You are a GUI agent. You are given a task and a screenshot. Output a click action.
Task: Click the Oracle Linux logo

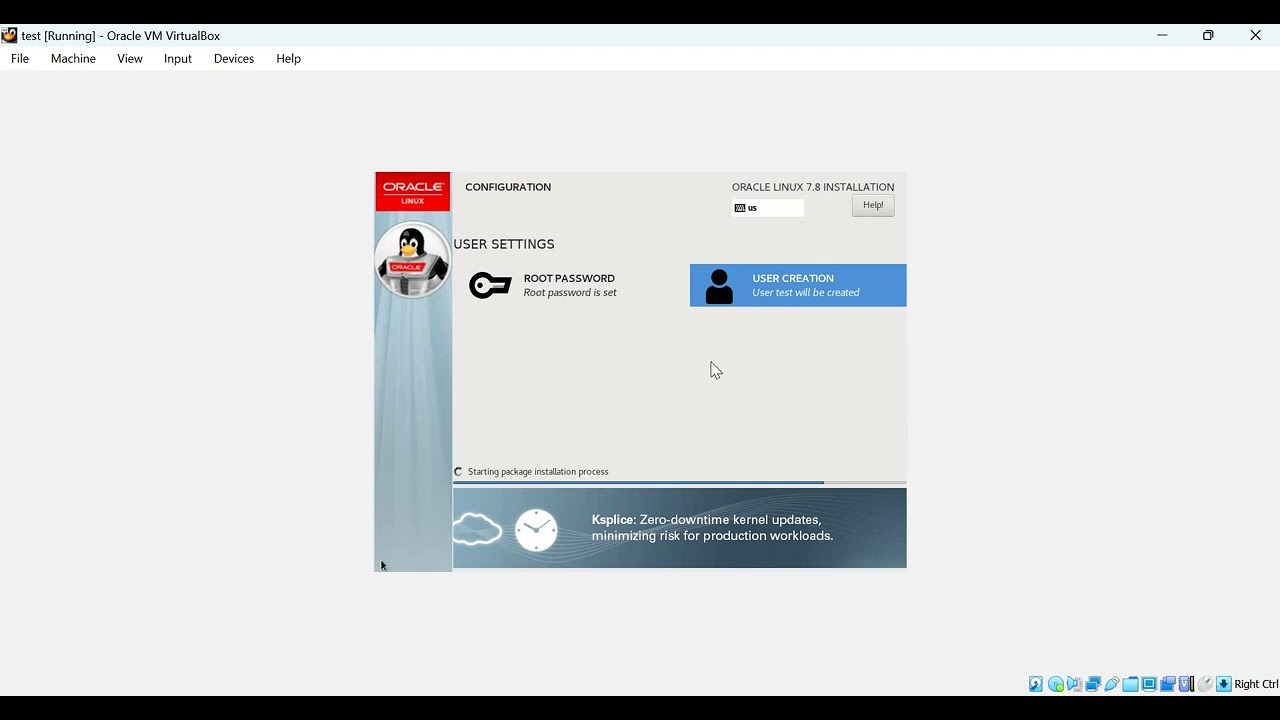coord(413,192)
